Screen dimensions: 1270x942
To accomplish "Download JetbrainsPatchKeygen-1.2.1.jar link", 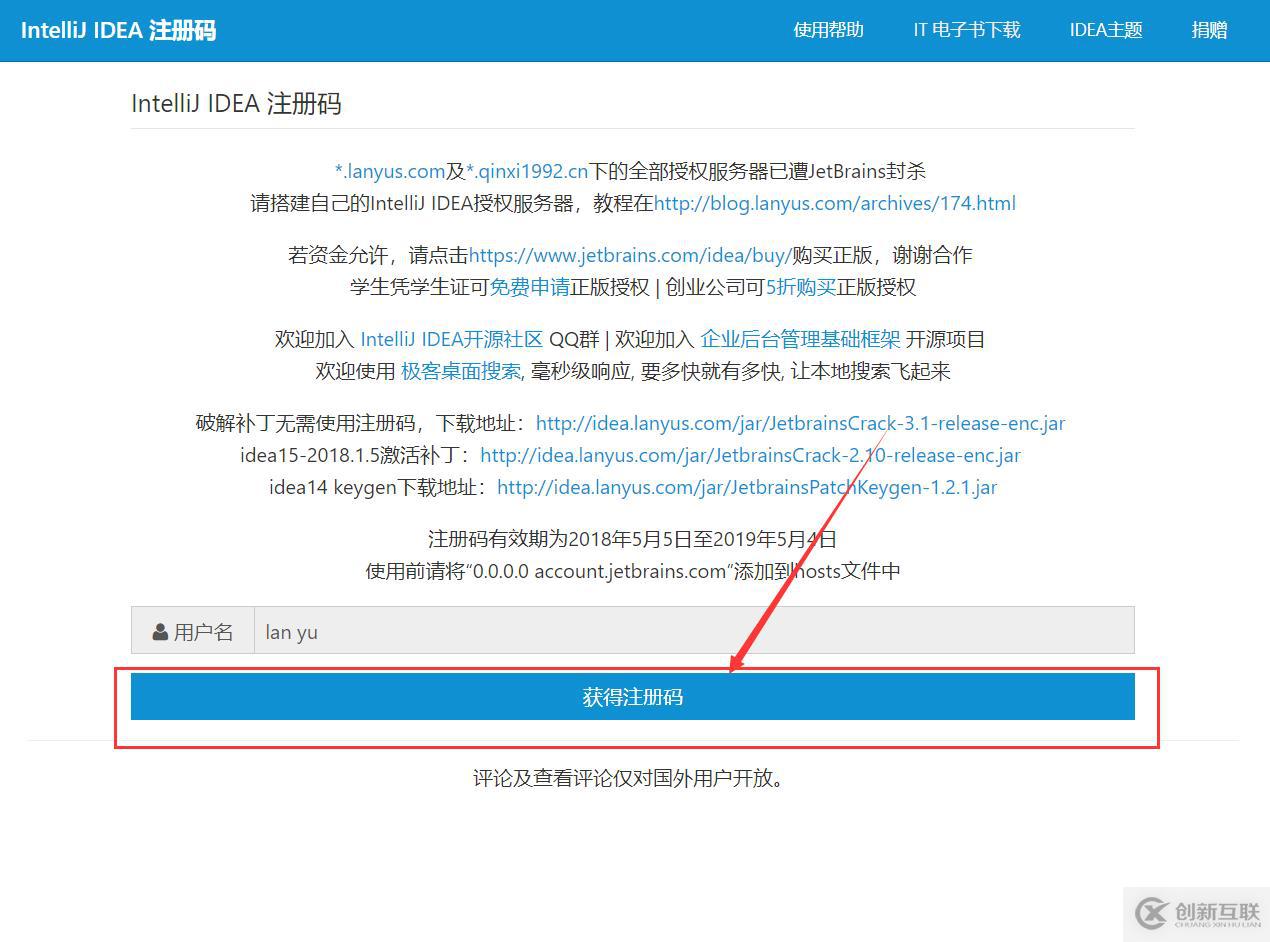I will [x=747, y=487].
